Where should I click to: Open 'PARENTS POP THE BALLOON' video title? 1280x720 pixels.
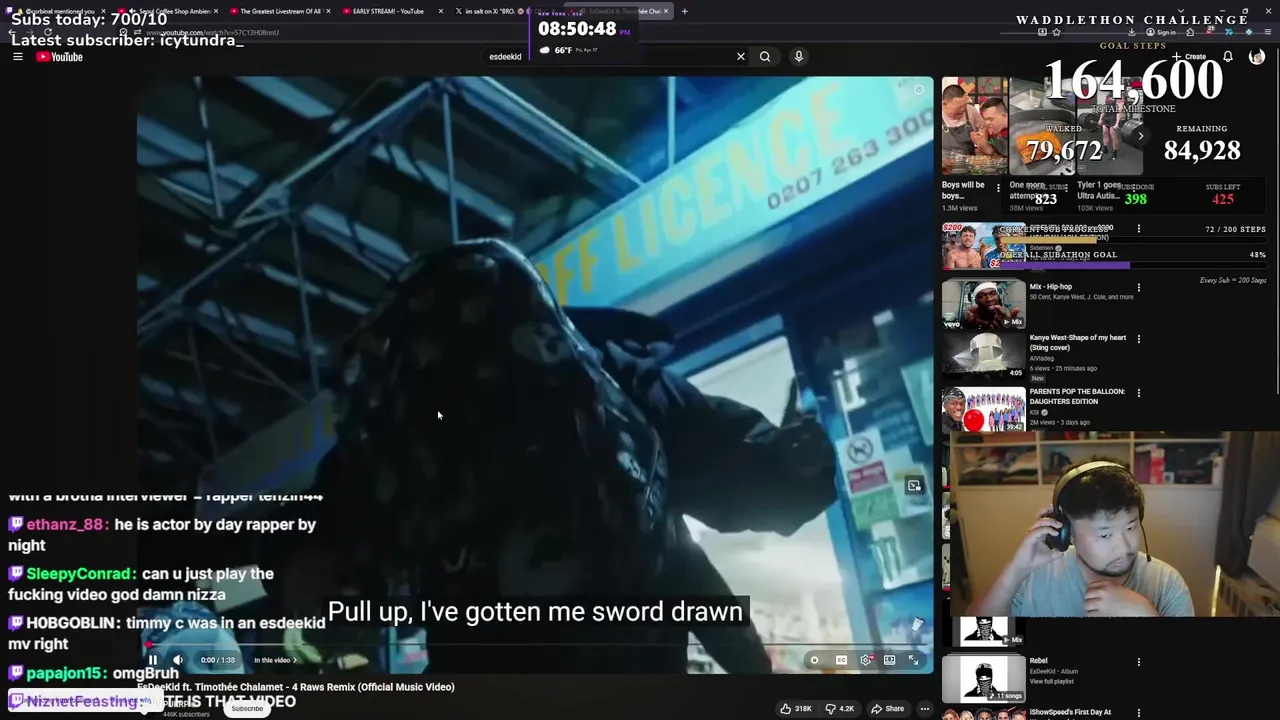tap(1077, 396)
